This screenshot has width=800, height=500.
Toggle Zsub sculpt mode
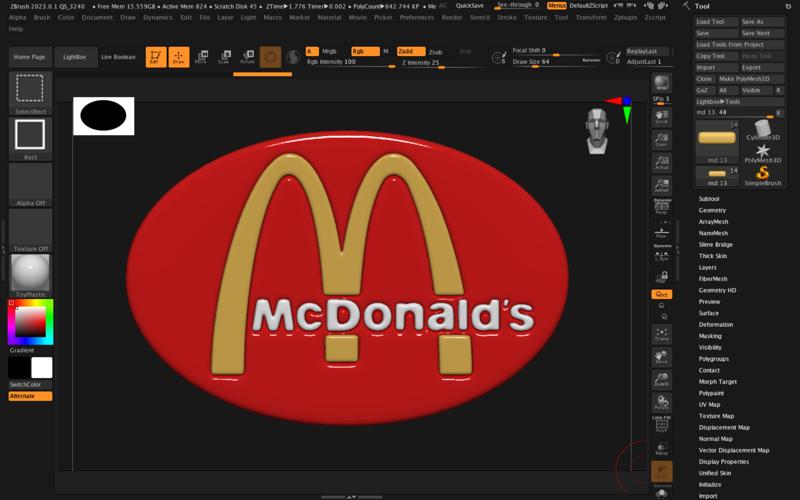pos(435,52)
